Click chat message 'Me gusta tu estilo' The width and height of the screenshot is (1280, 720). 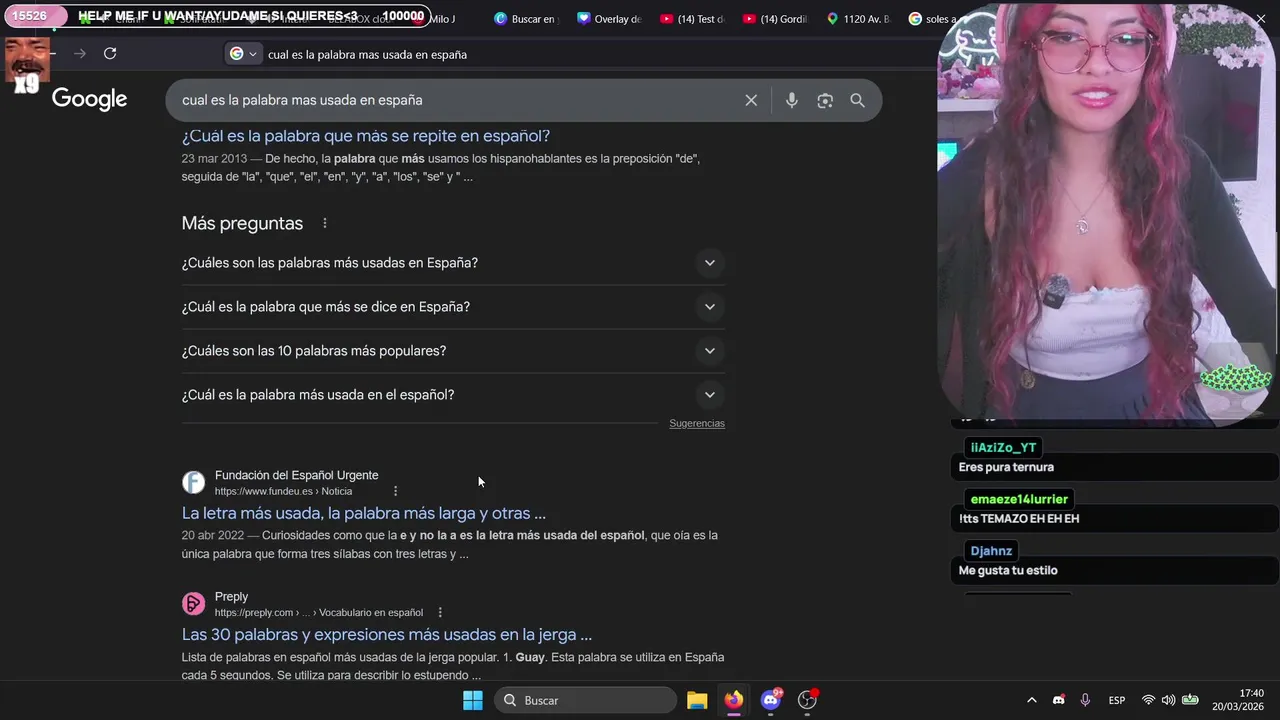point(1008,570)
